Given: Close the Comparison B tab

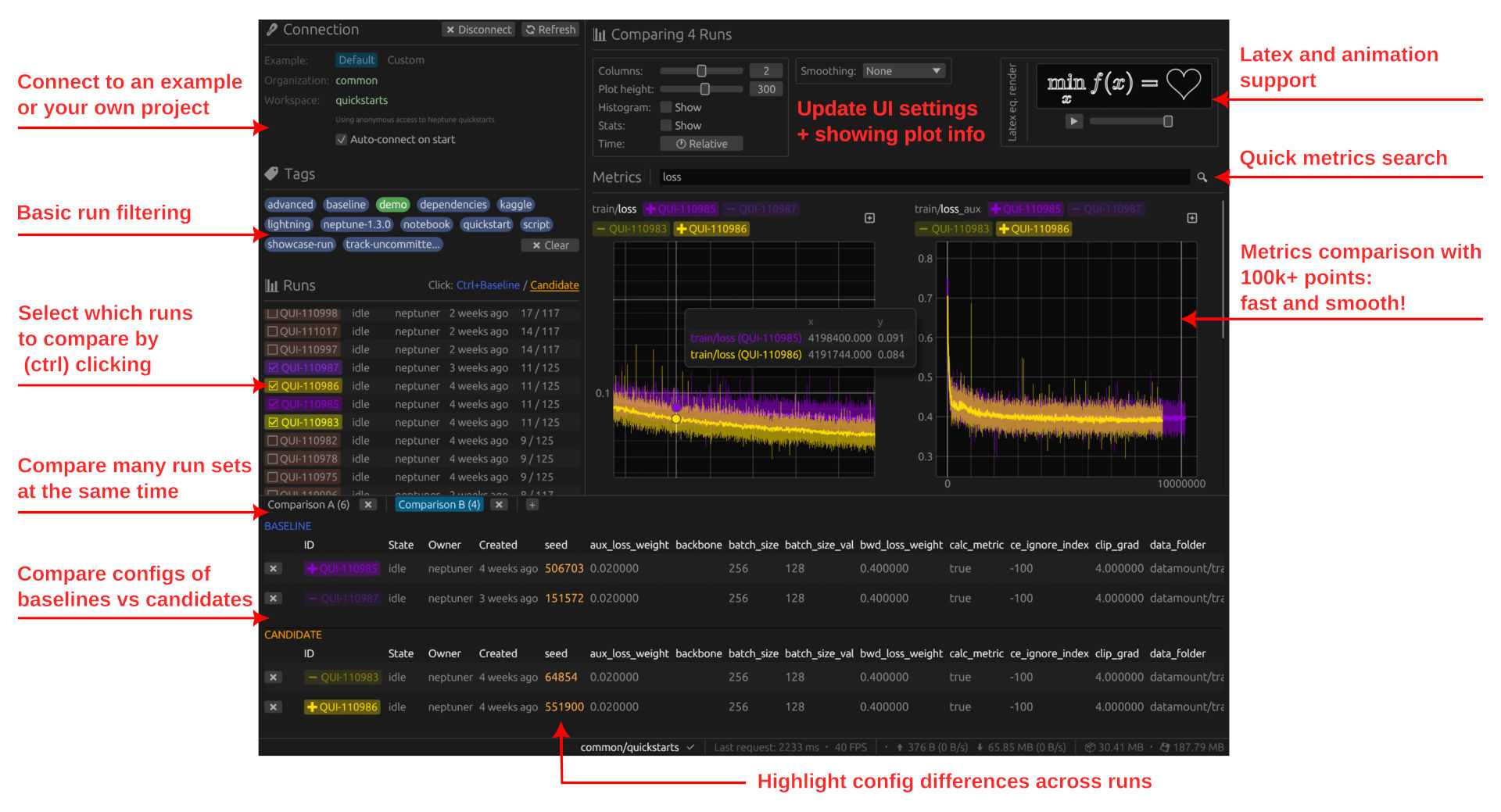Looking at the screenshot, I should pos(499,505).
